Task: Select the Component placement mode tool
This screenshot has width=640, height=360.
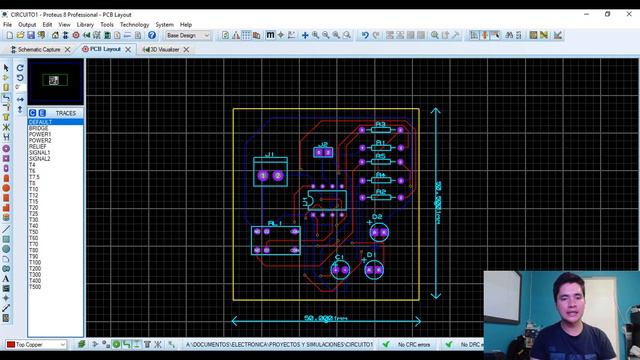Action: (x=6, y=78)
